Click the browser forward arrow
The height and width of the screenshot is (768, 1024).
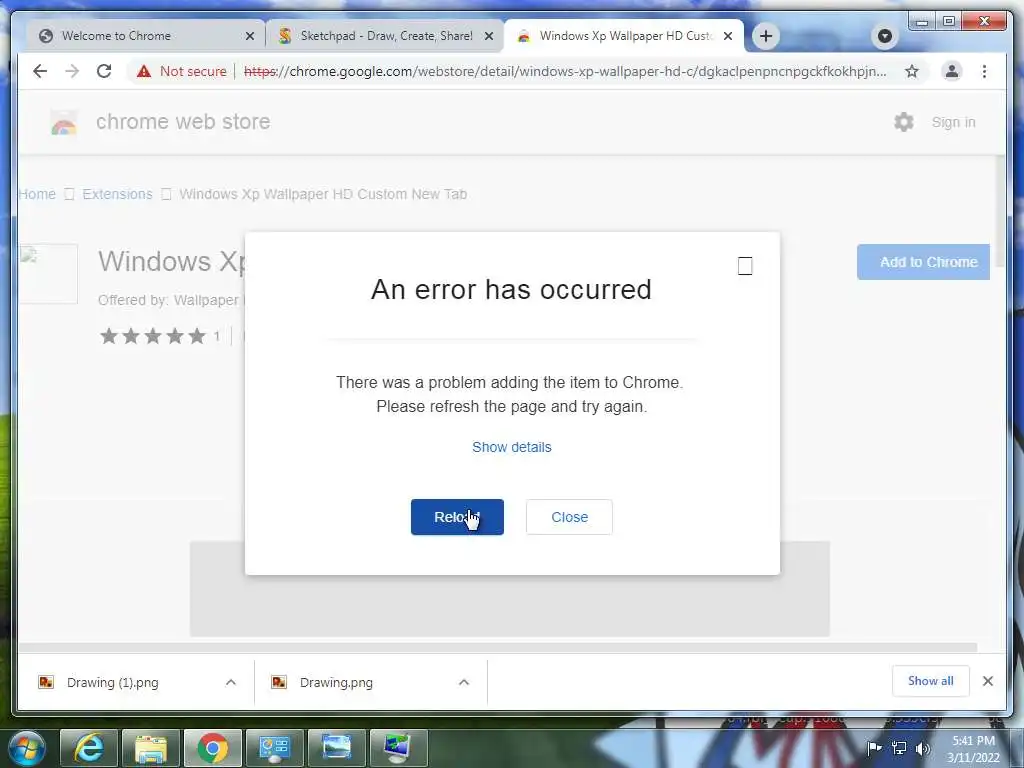(x=72, y=71)
